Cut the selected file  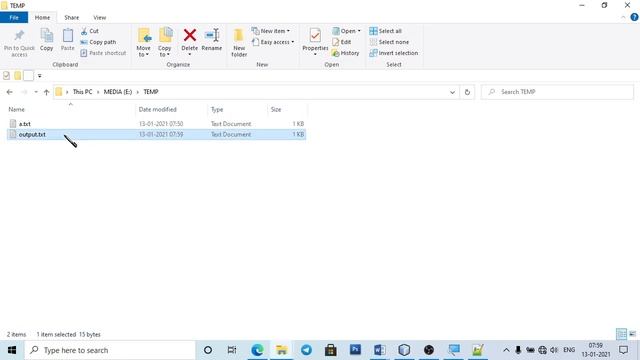(x=90, y=31)
